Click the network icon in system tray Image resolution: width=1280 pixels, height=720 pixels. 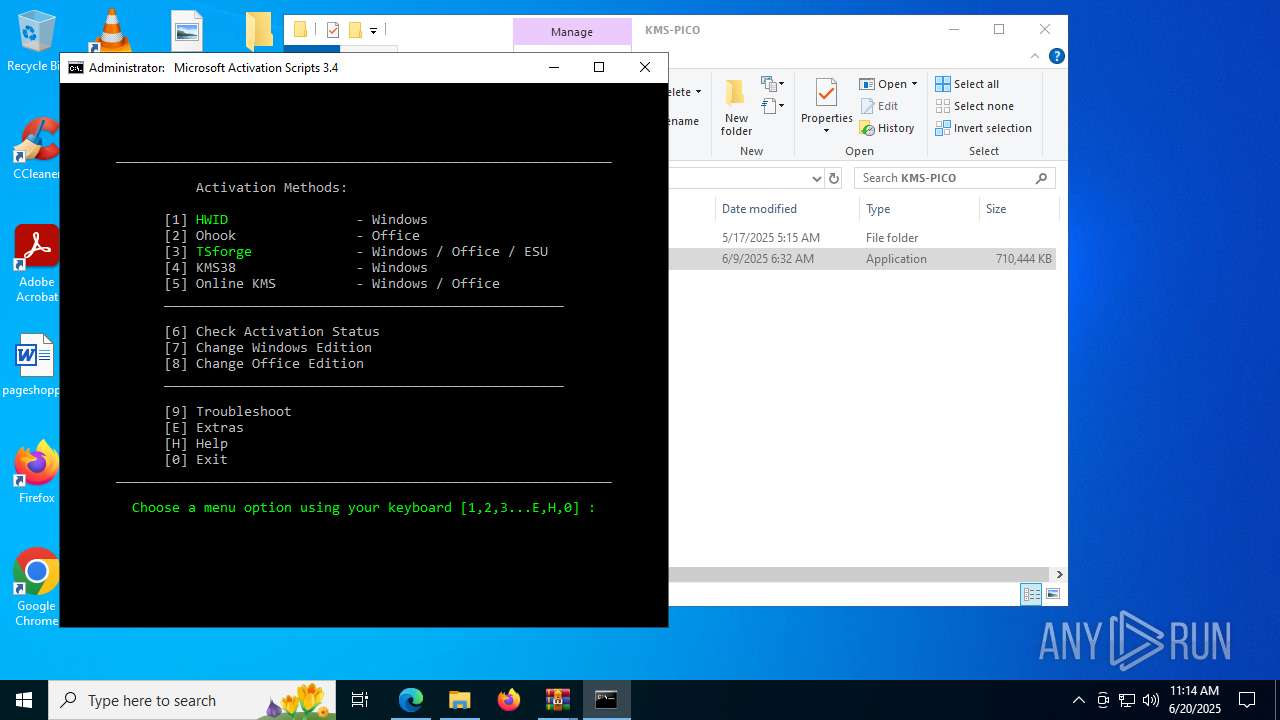tap(1127, 700)
